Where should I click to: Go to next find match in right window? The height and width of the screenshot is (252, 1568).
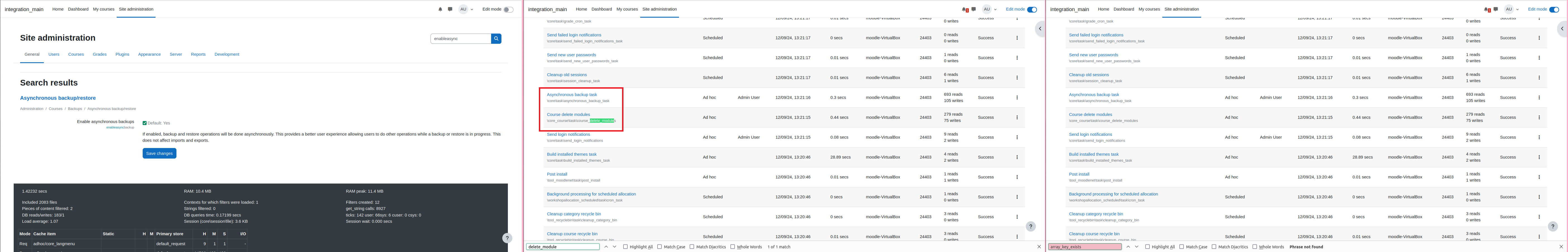coord(1136,246)
